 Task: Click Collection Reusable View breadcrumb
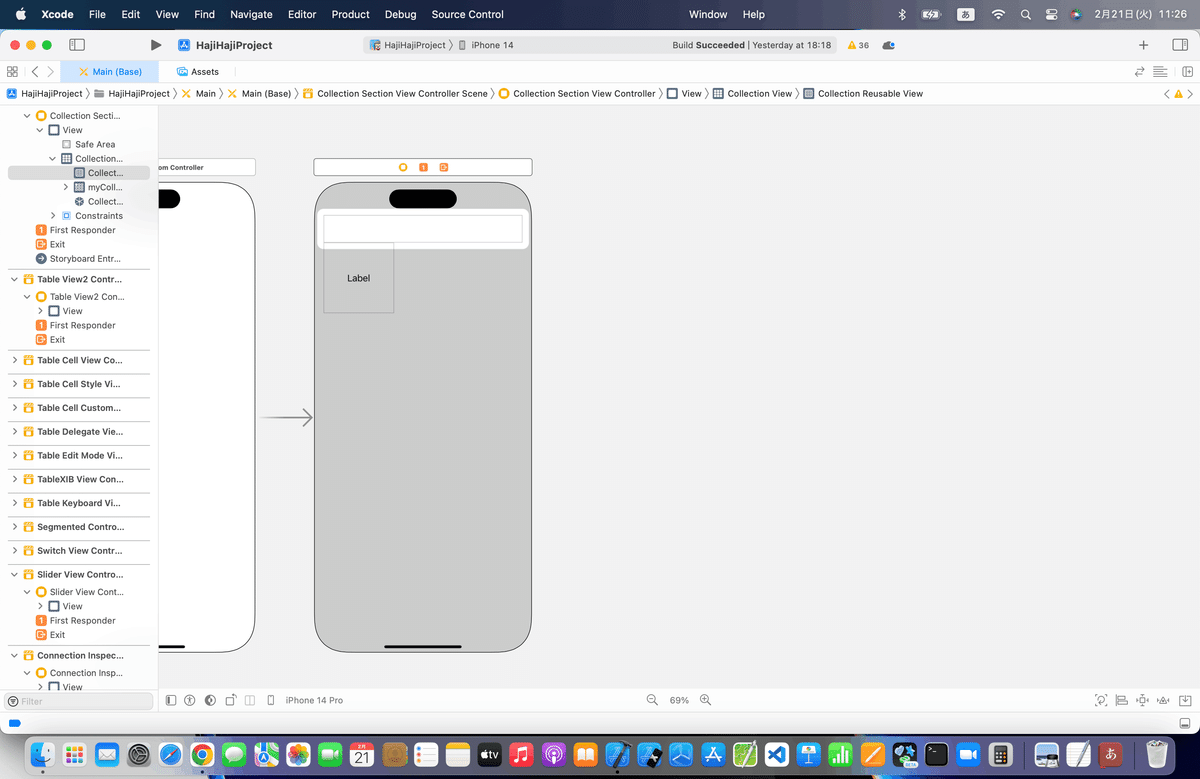point(862,93)
